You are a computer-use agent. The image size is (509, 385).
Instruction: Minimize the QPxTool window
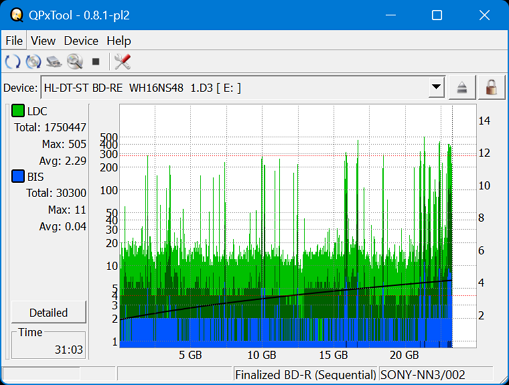(391, 15)
